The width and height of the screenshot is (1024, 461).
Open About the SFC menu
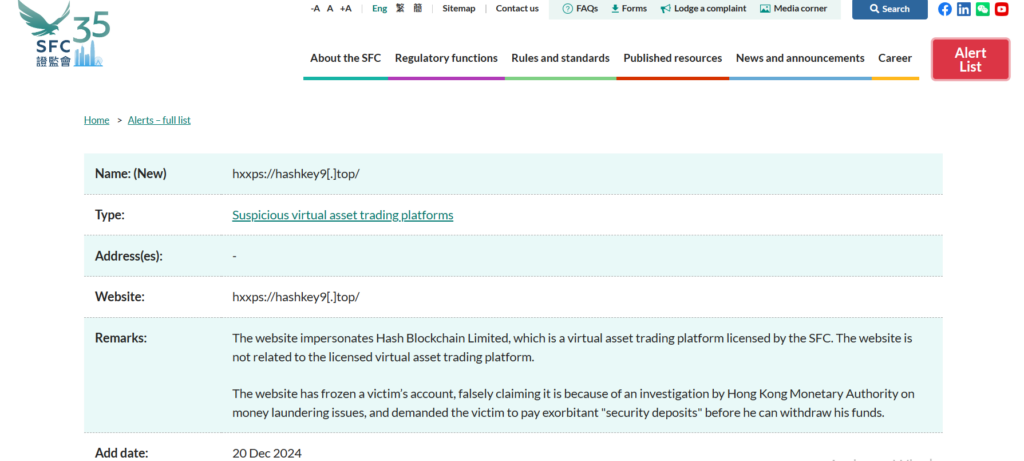pyautogui.click(x=345, y=58)
